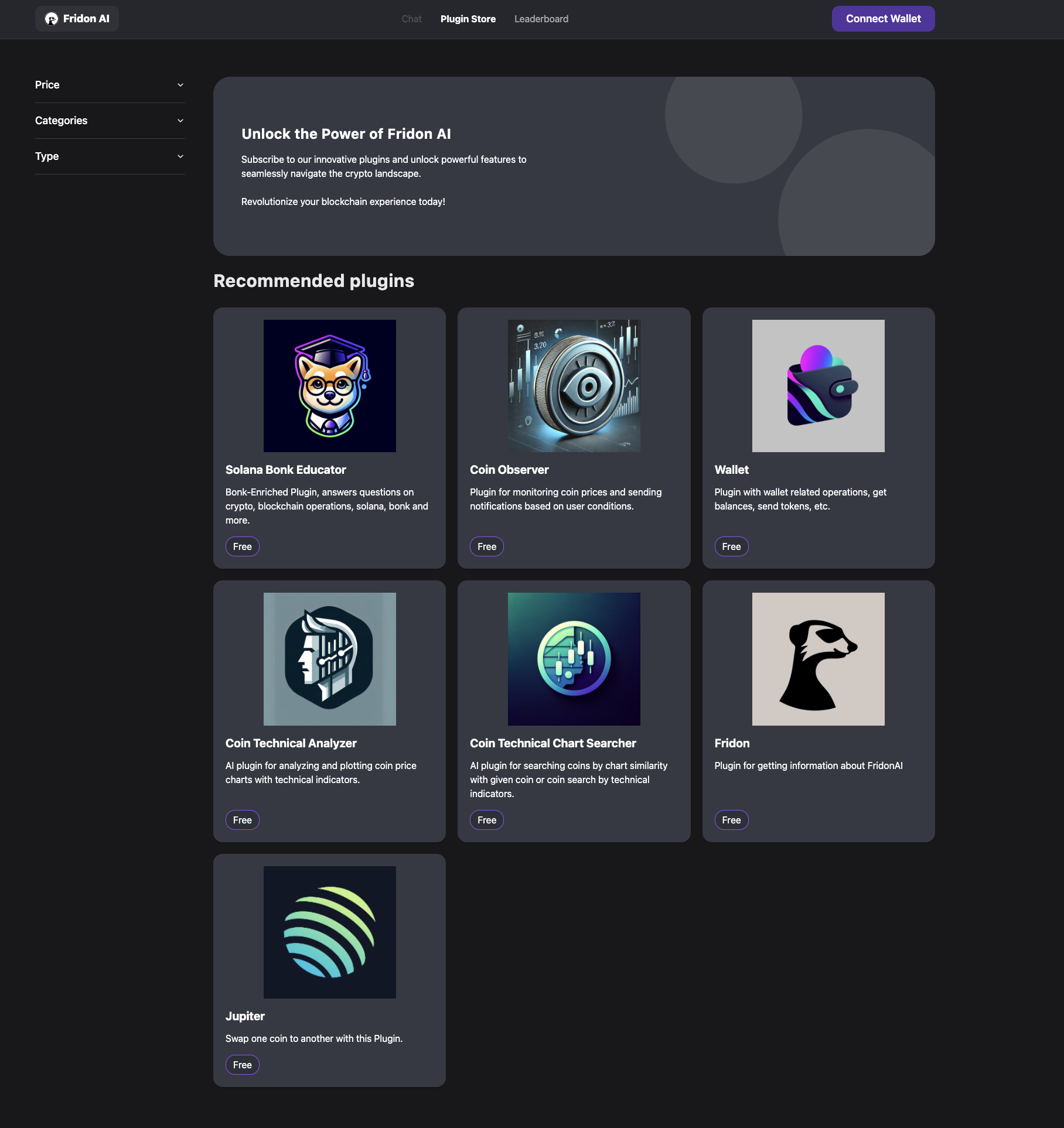
Task: Select Coin Technical Chart Searcher candlestick icon
Action: (x=574, y=659)
